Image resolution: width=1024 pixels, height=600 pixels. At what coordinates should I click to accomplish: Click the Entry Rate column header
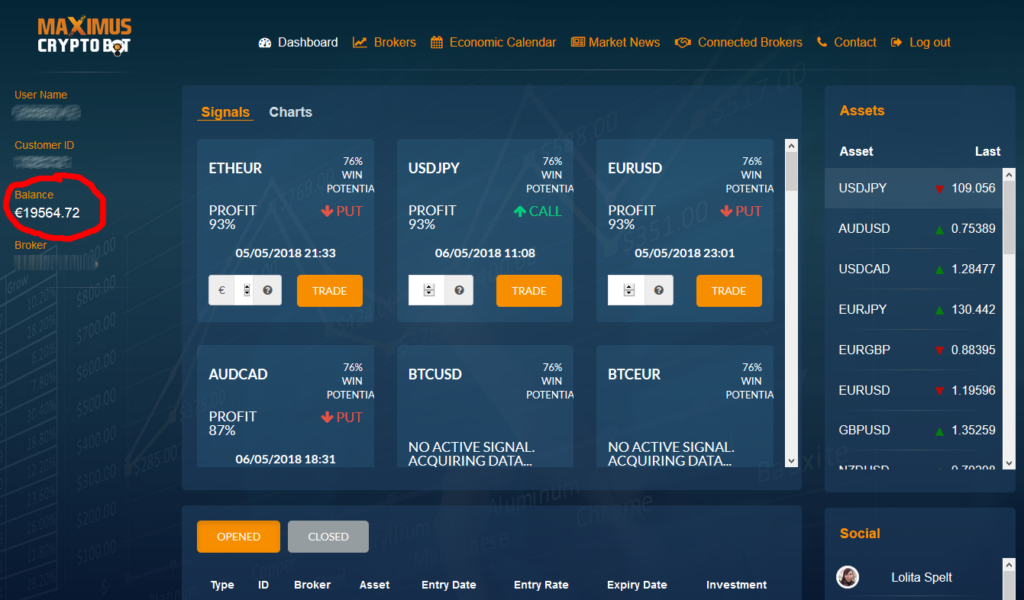(541, 585)
